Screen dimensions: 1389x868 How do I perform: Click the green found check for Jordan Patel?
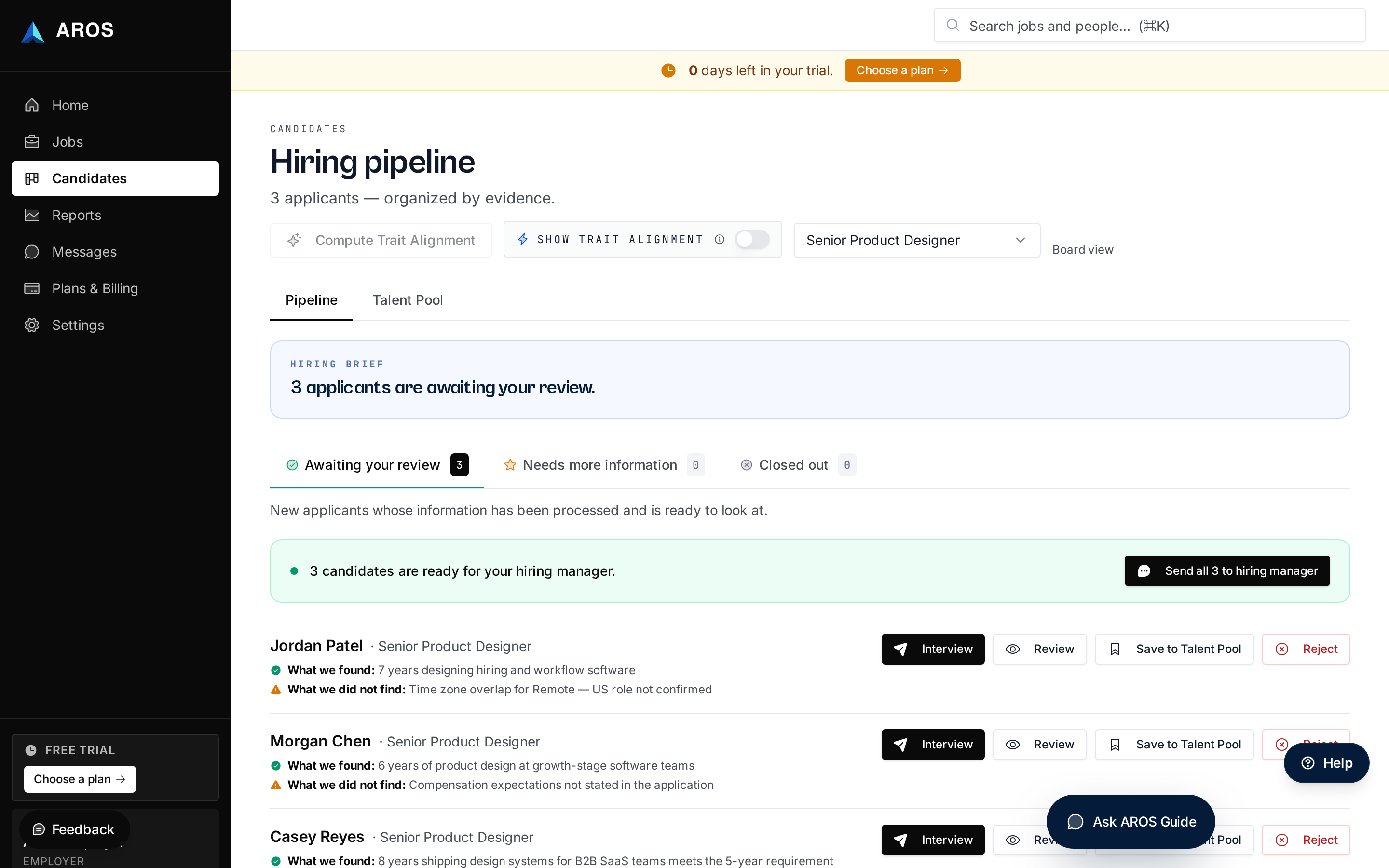pos(275,670)
